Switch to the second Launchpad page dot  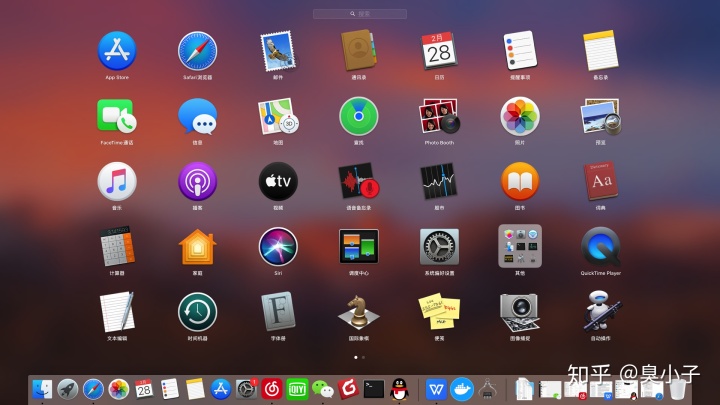[363, 357]
